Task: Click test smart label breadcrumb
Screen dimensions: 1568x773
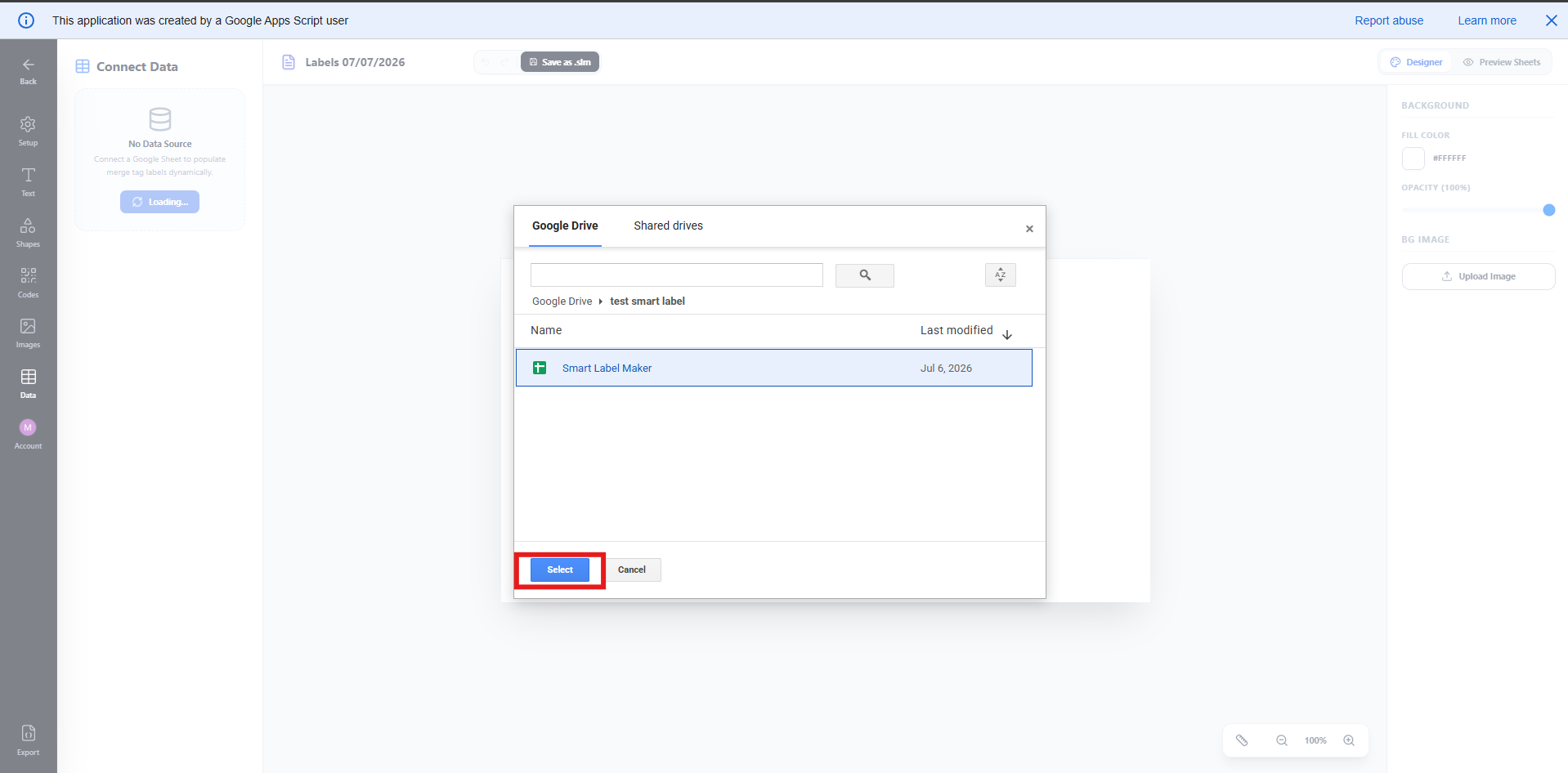Action: click(647, 302)
